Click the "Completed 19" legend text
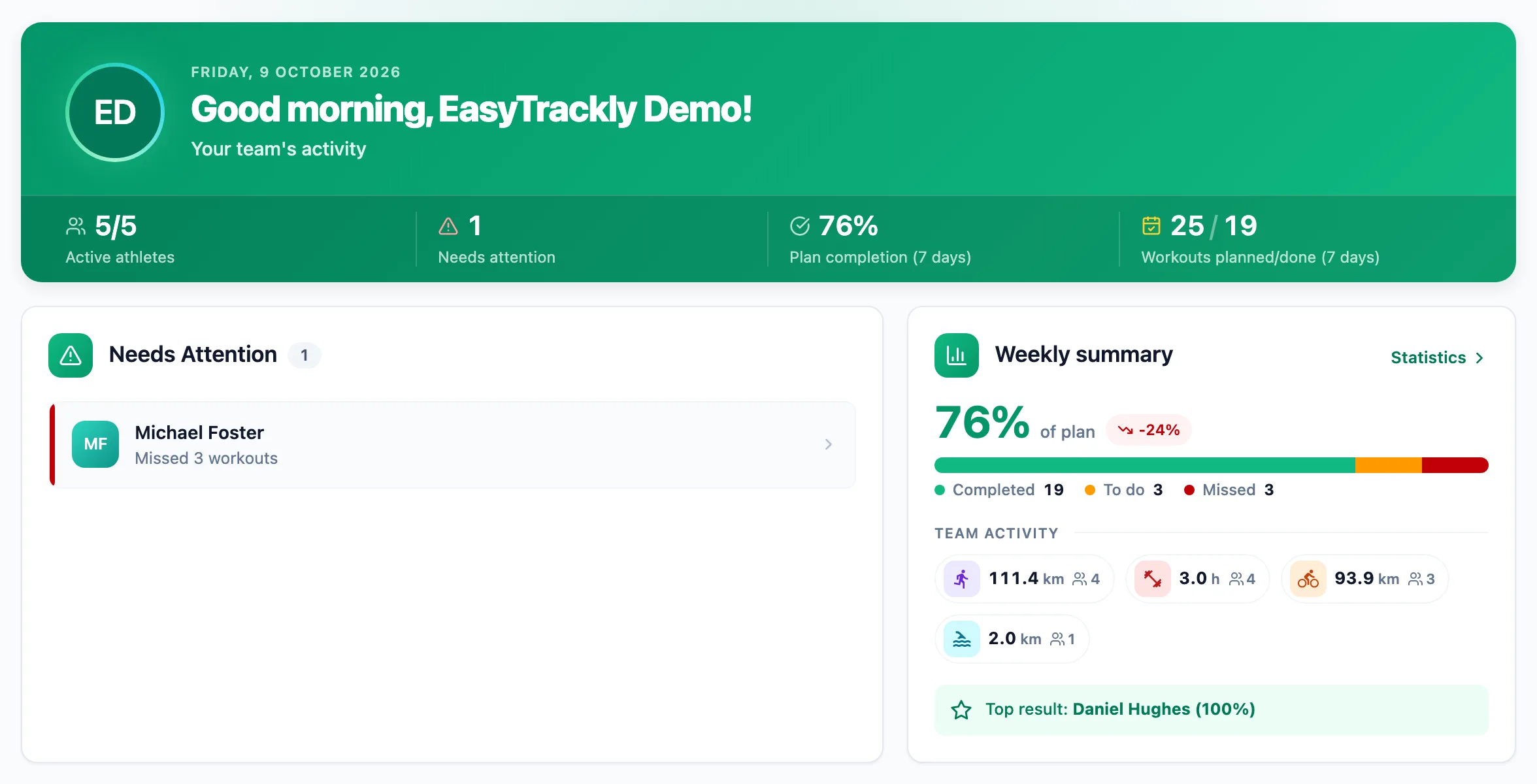Screen dimensions: 1537x784 click(1008, 490)
